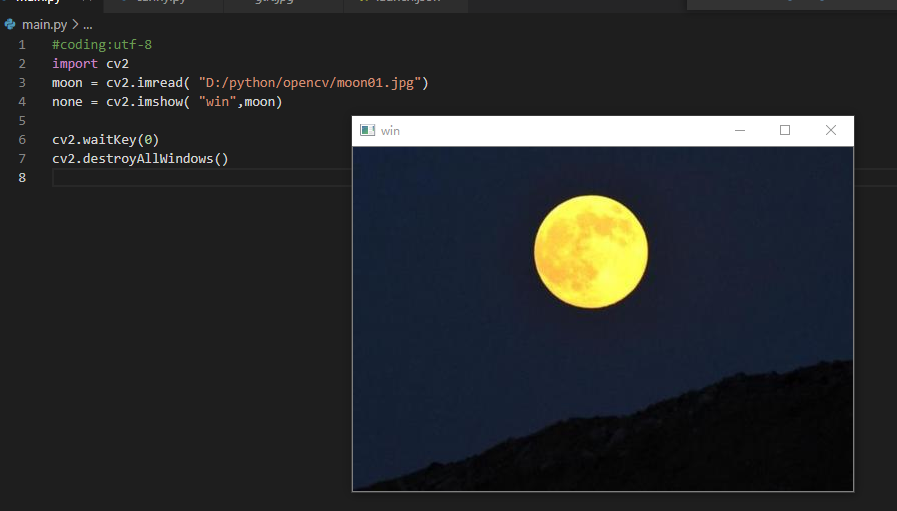The height and width of the screenshot is (511, 897).
Task: Click the 'import' keyword on line 2
Action: (x=75, y=64)
